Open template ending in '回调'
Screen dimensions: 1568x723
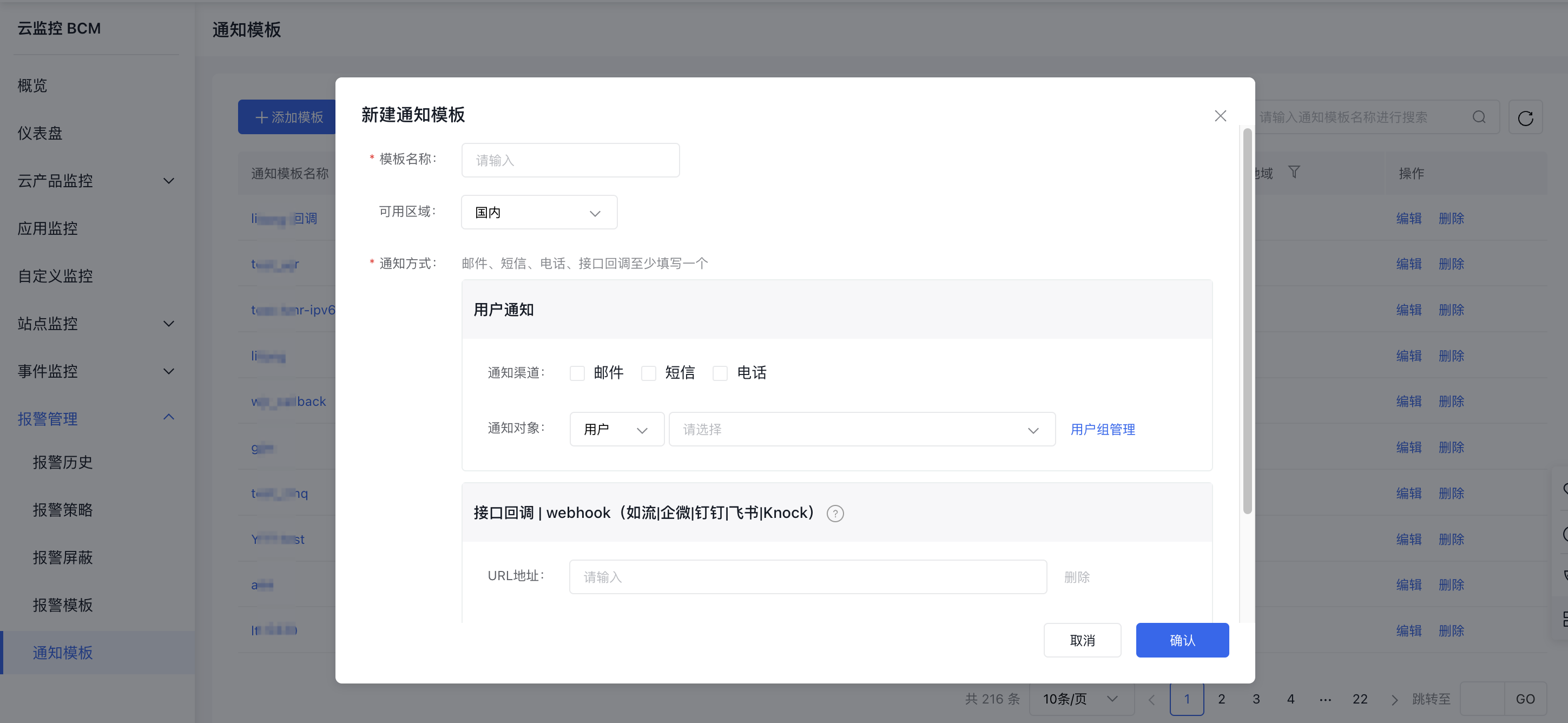coord(284,219)
